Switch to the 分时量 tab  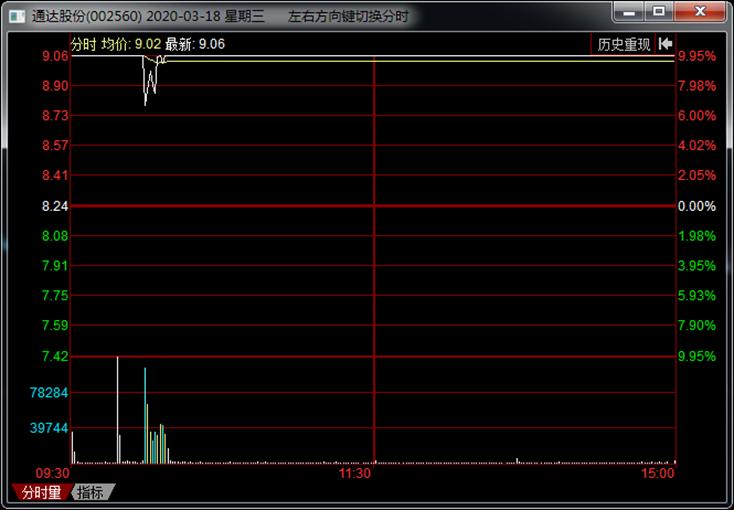[x=41, y=492]
